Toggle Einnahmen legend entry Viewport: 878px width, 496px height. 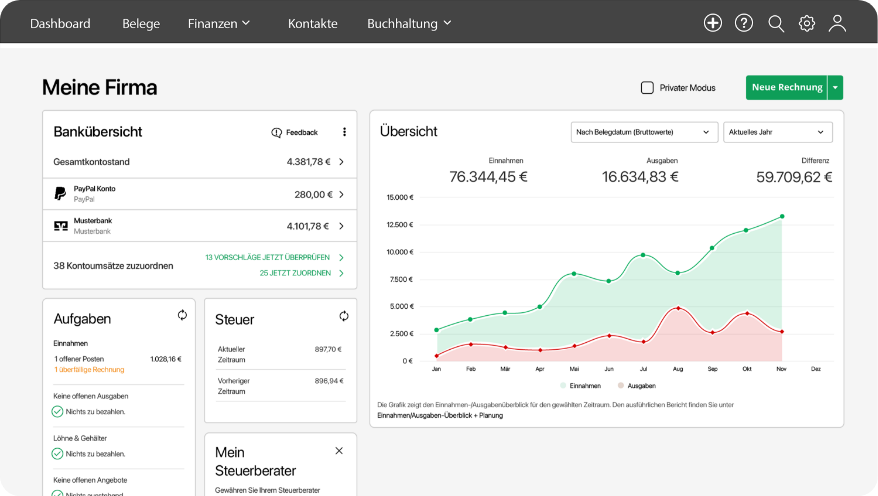580,386
